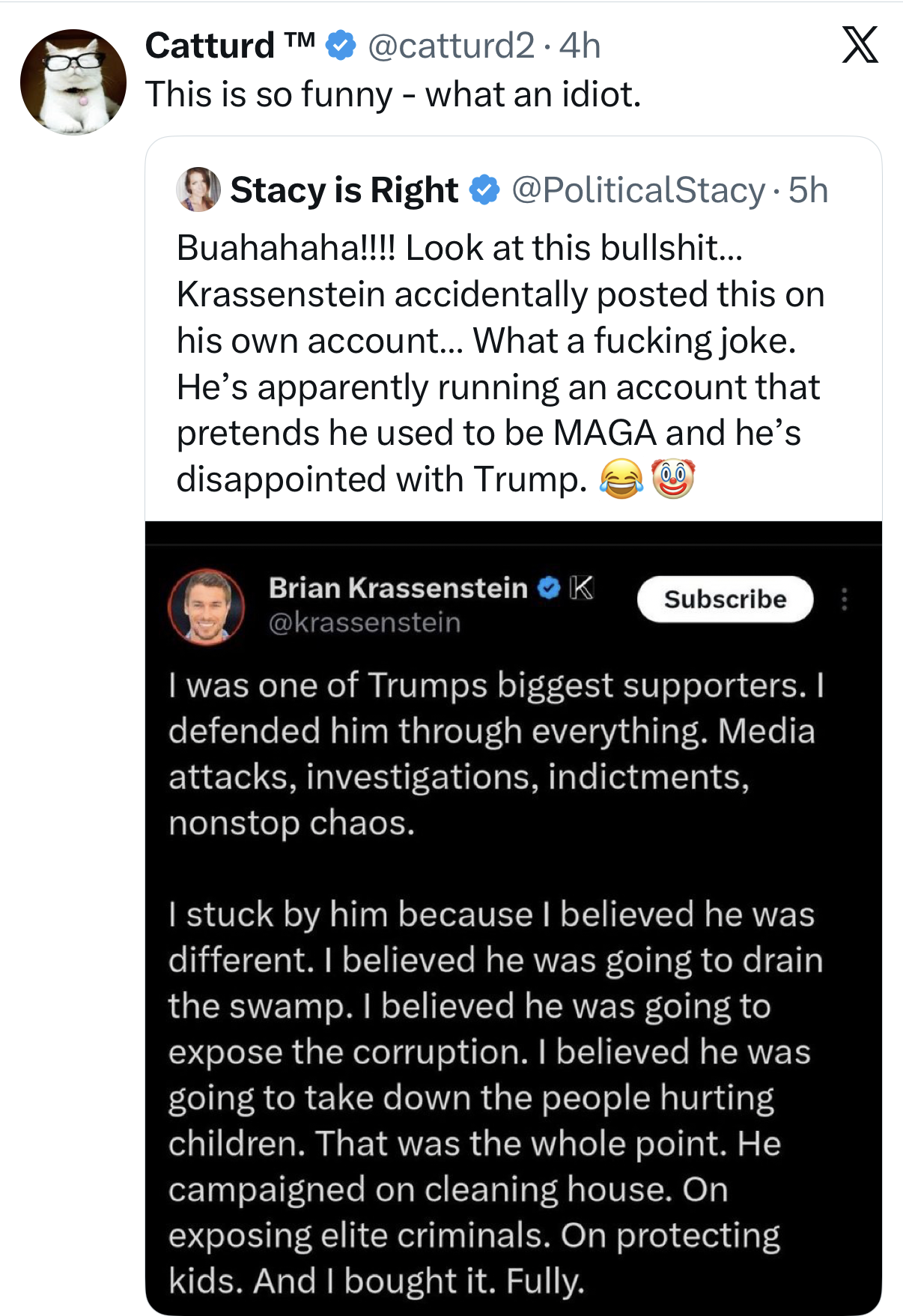Viewport: 903px width, 1316px height.
Task: Open the @catturd2 handle link
Action: coord(451,46)
